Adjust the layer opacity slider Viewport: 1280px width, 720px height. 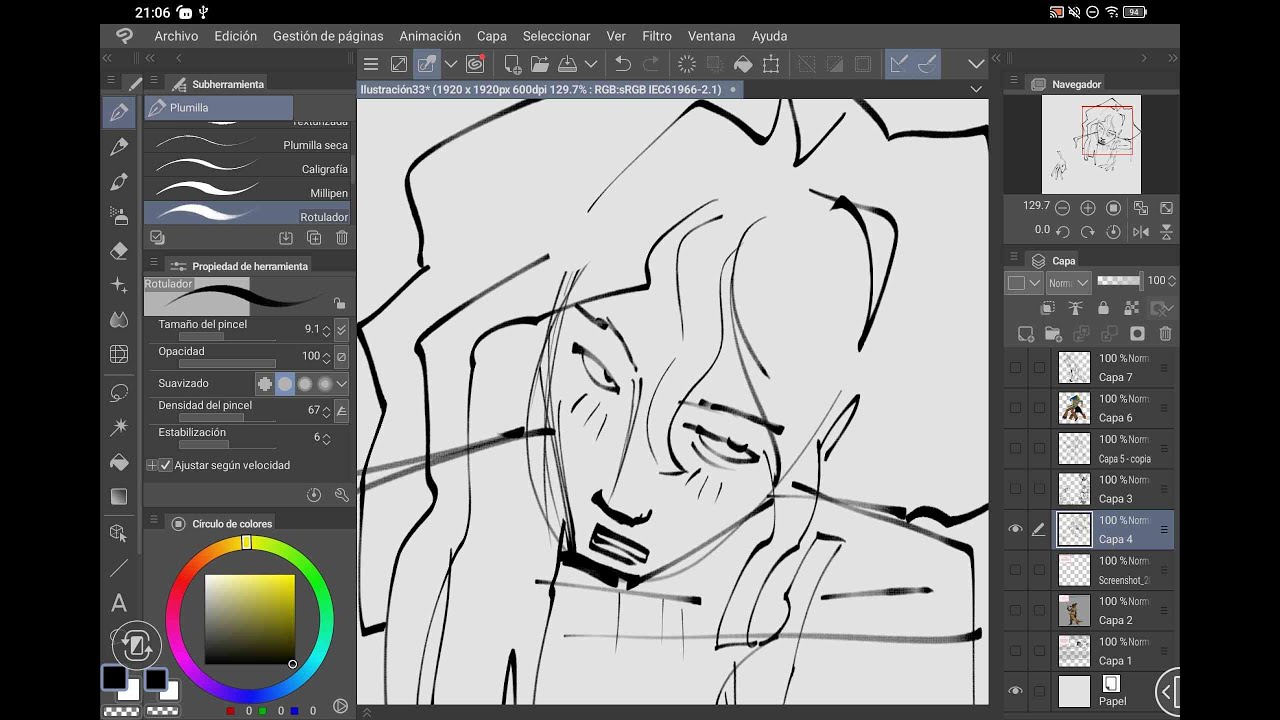(1119, 281)
